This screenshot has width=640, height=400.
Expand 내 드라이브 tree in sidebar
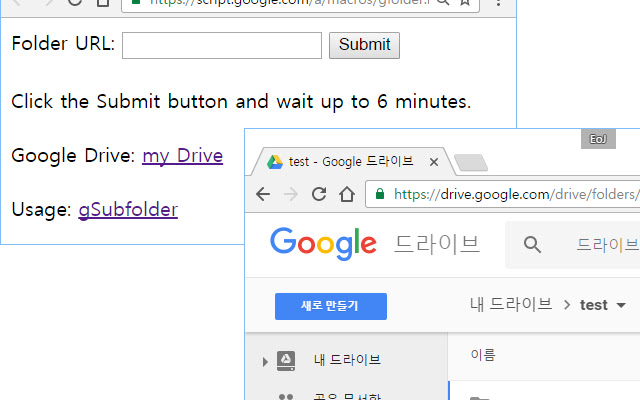pos(265,362)
